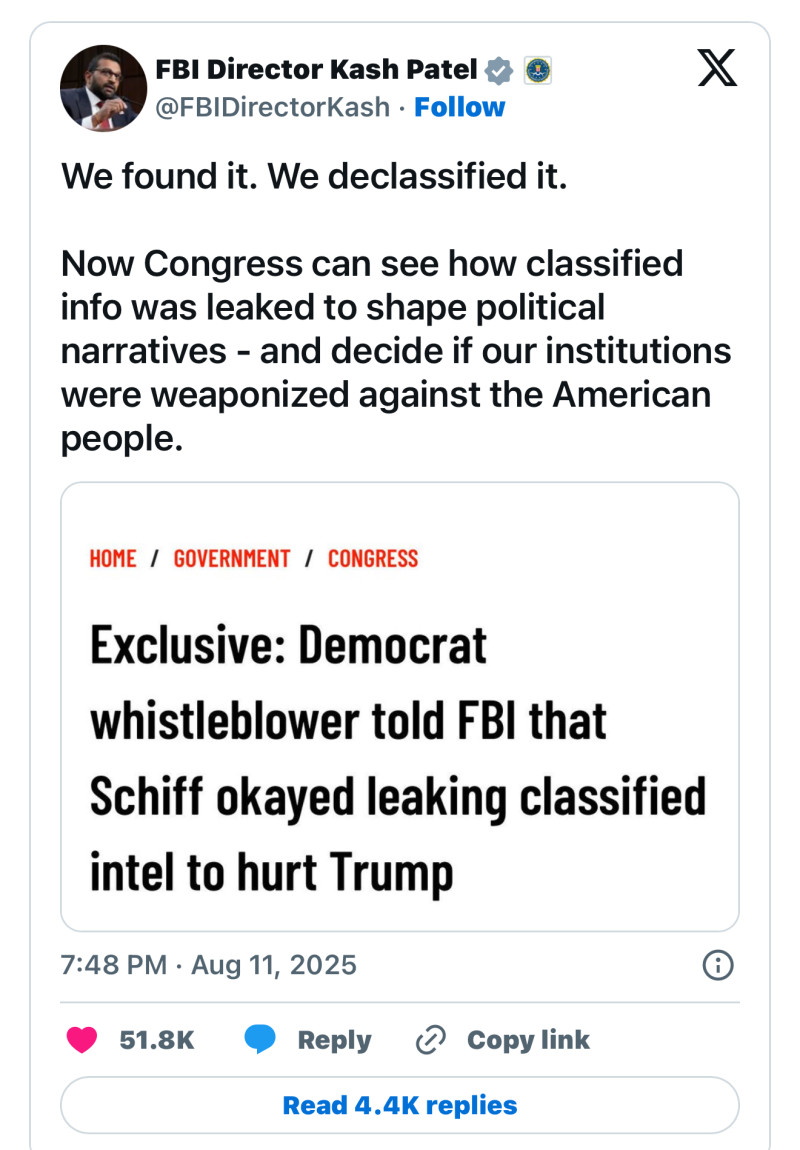Click the Reply label

334,1040
